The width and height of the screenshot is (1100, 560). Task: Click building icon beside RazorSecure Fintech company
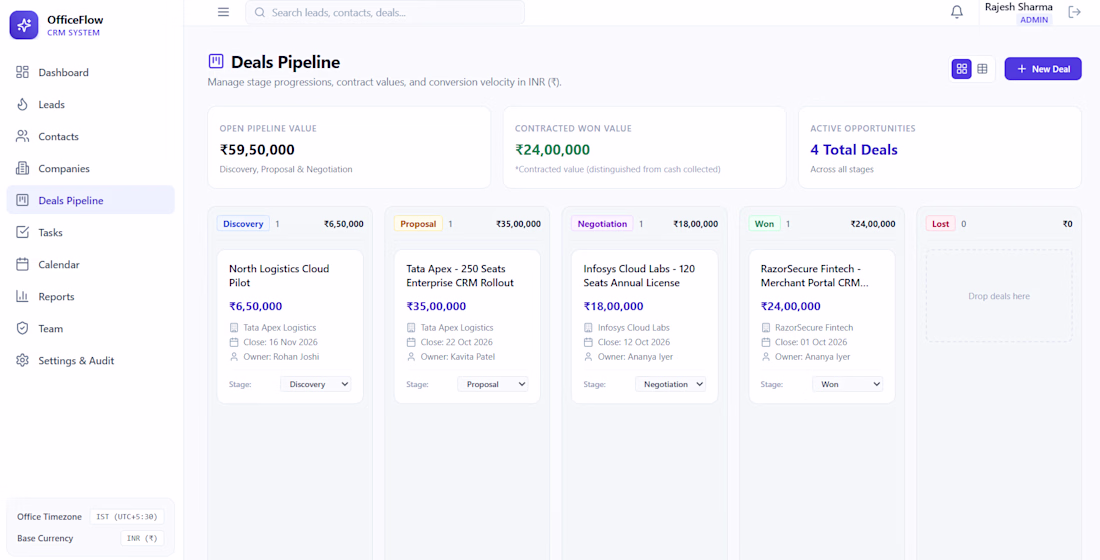(x=766, y=328)
